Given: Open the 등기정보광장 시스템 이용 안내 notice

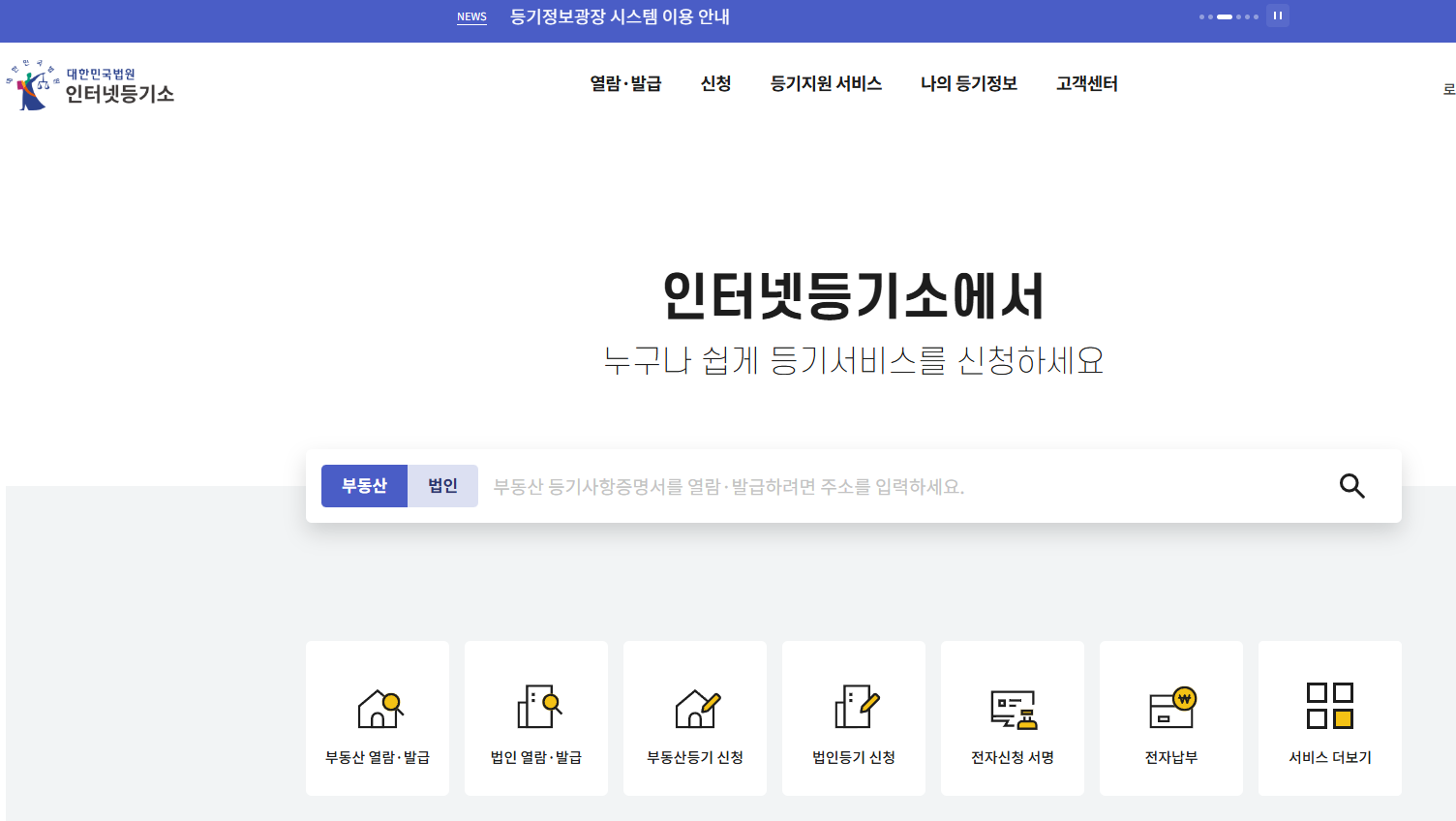Looking at the screenshot, I should (620, 16).
